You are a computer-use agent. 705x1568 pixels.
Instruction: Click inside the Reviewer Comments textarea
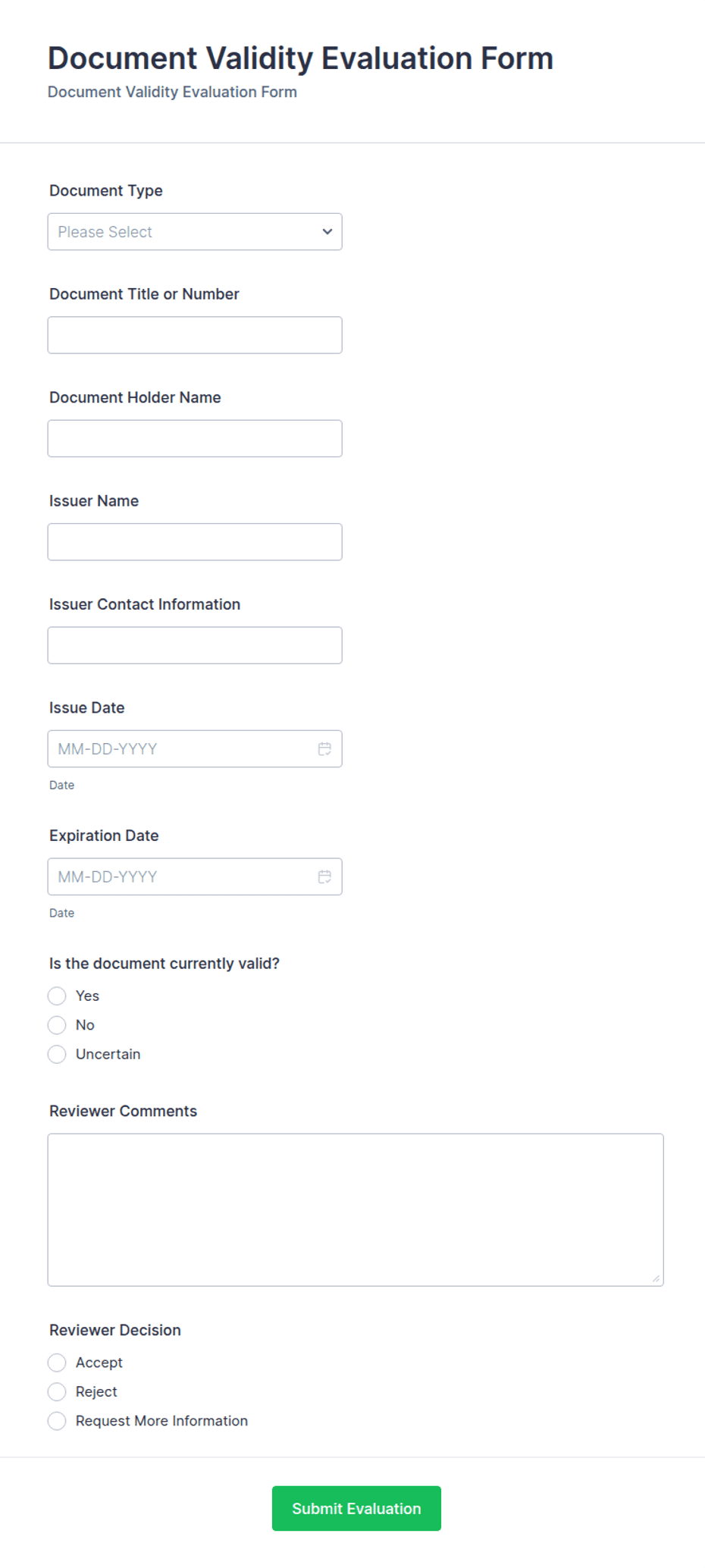pyautogui.click(x=356, y=1210)
